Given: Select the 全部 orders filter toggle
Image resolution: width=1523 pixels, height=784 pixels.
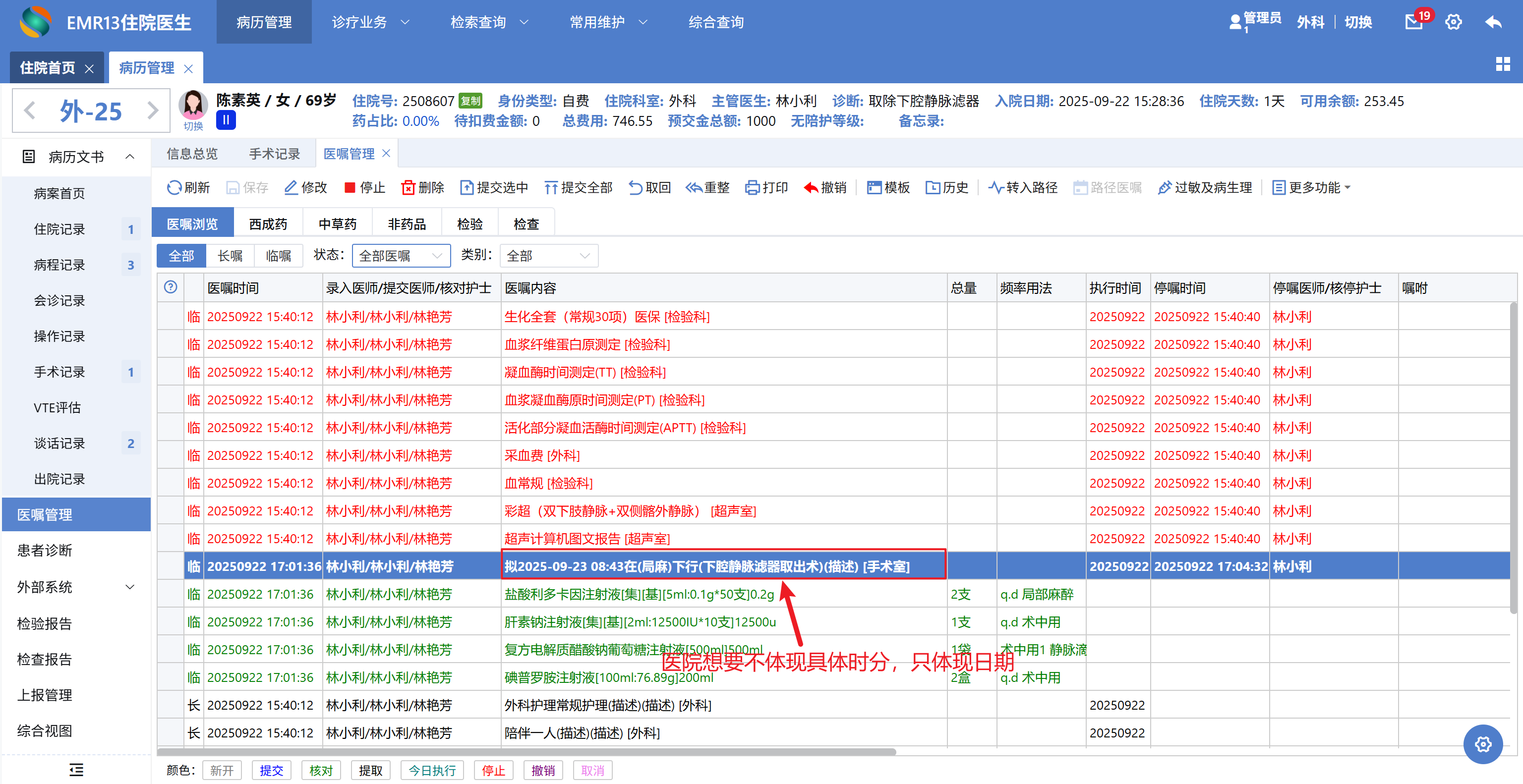Looking at the screenshot, I should tap(181, 256).
